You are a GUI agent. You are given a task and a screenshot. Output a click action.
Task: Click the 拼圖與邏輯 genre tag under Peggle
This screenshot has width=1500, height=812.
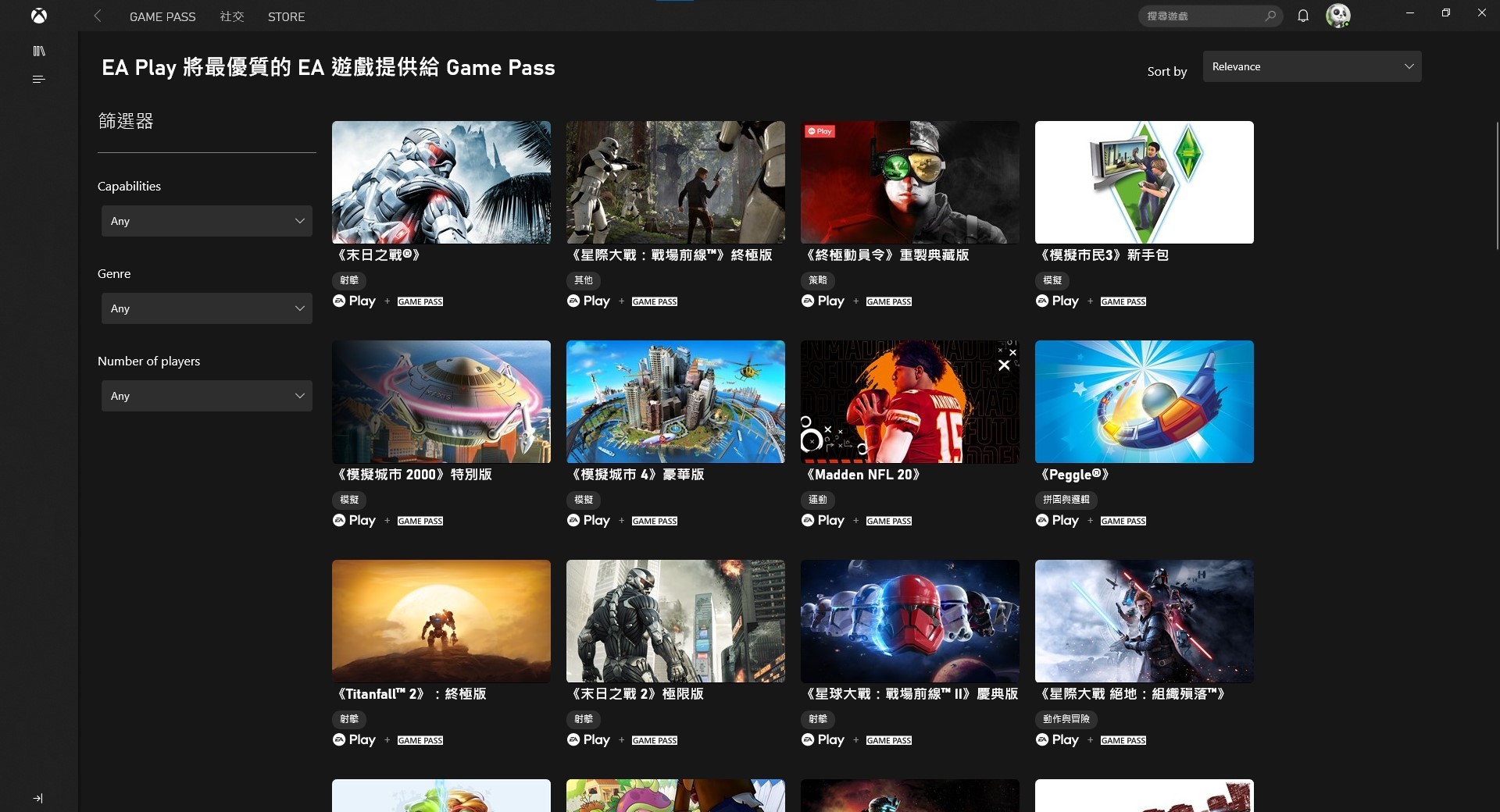1066,500
